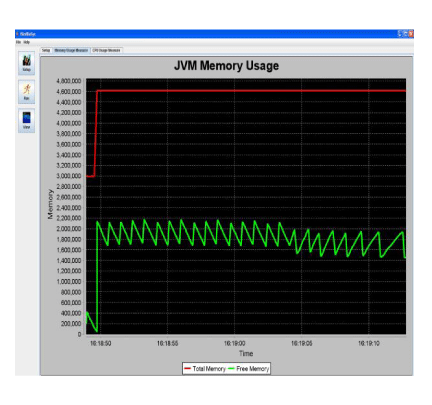Click the Total Memory legend entry
This screenshot has width=432, height=405.
point(205,369)
